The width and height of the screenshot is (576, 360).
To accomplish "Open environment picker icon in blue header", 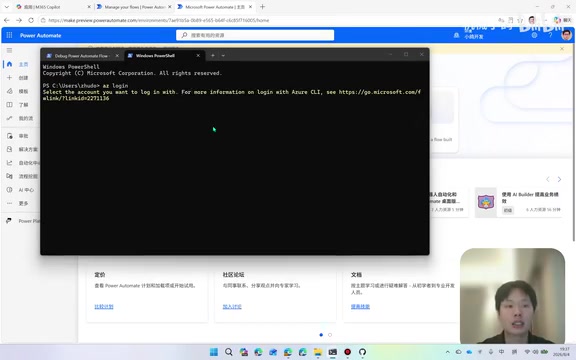I will tap(456, 35).
